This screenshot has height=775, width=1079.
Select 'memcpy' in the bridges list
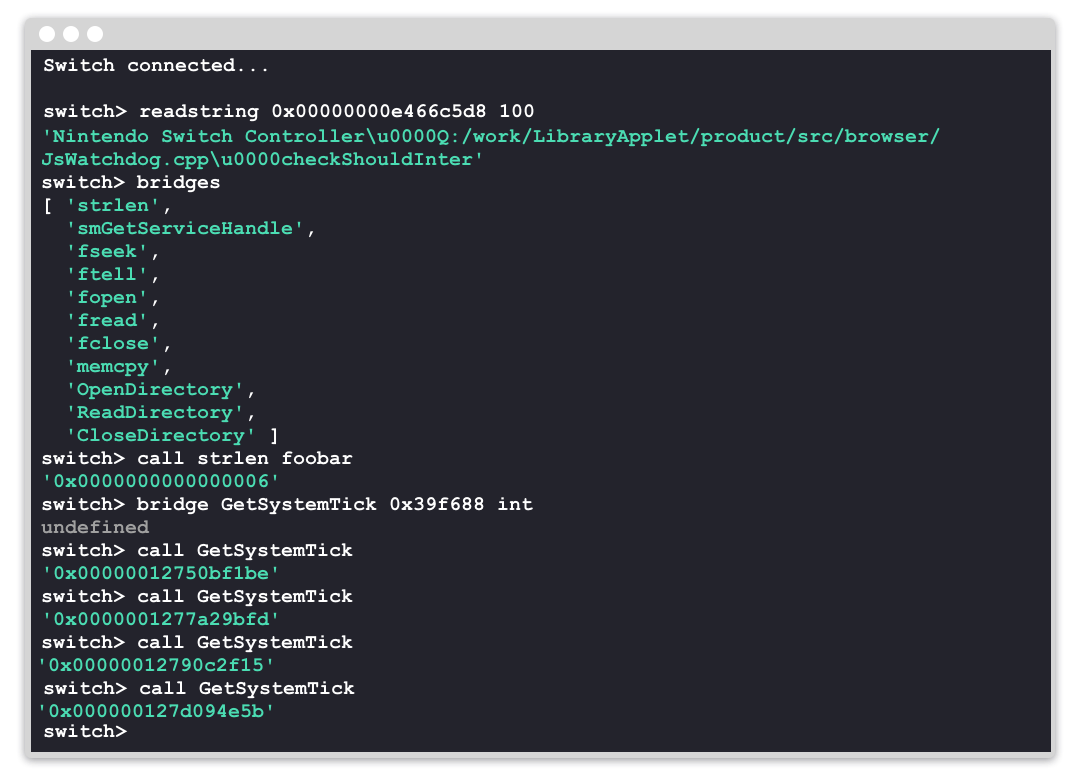click(x=113, y=367)
